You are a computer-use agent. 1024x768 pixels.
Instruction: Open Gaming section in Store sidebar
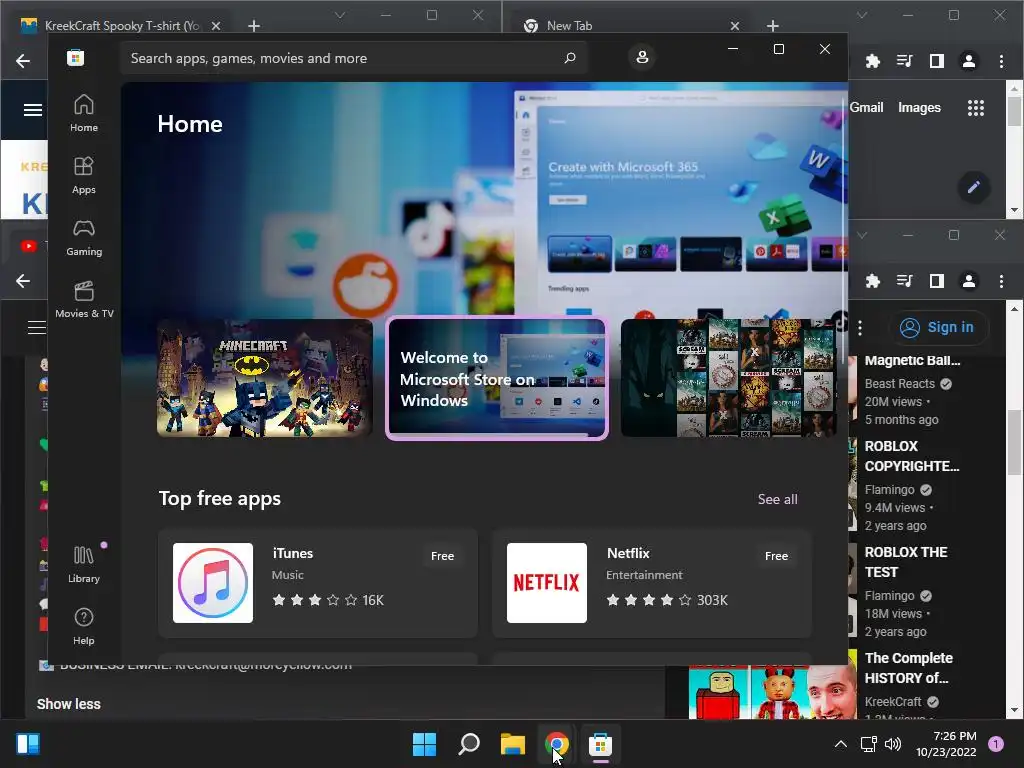pos(84,237)
